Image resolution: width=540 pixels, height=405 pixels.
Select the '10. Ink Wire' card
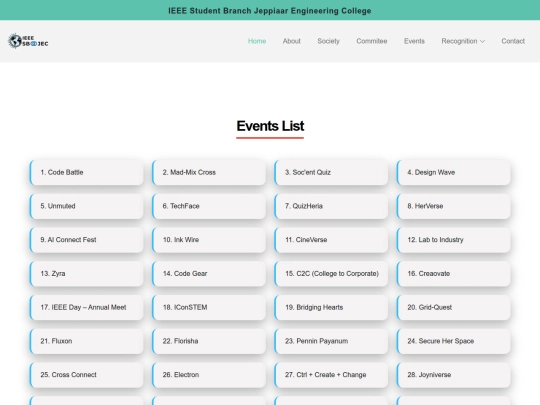click(209, 240)
